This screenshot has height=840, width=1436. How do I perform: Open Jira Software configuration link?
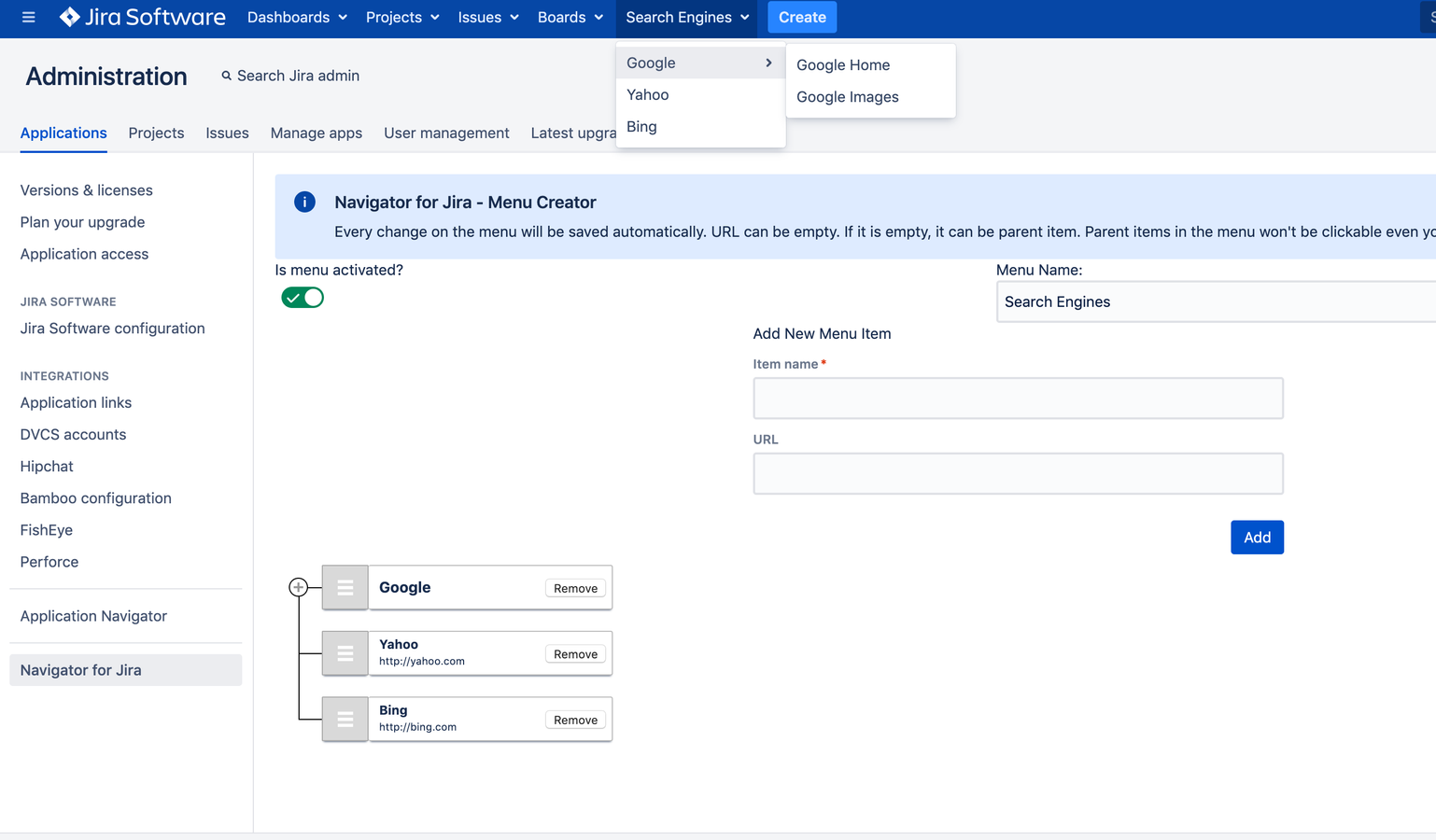pos(112,328)
